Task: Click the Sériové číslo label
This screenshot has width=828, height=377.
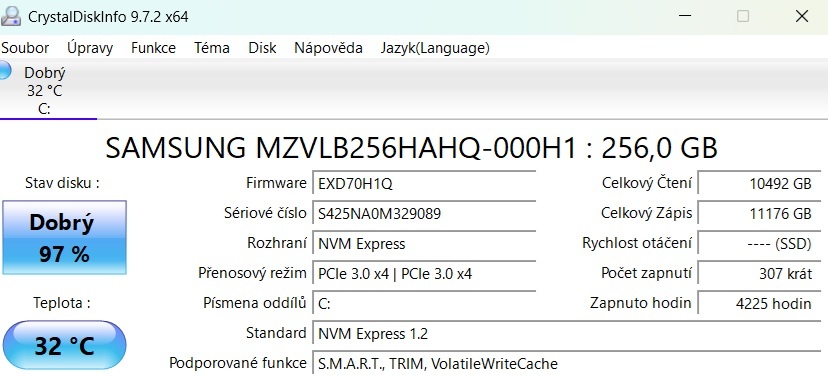Action: tap(265, 213)
